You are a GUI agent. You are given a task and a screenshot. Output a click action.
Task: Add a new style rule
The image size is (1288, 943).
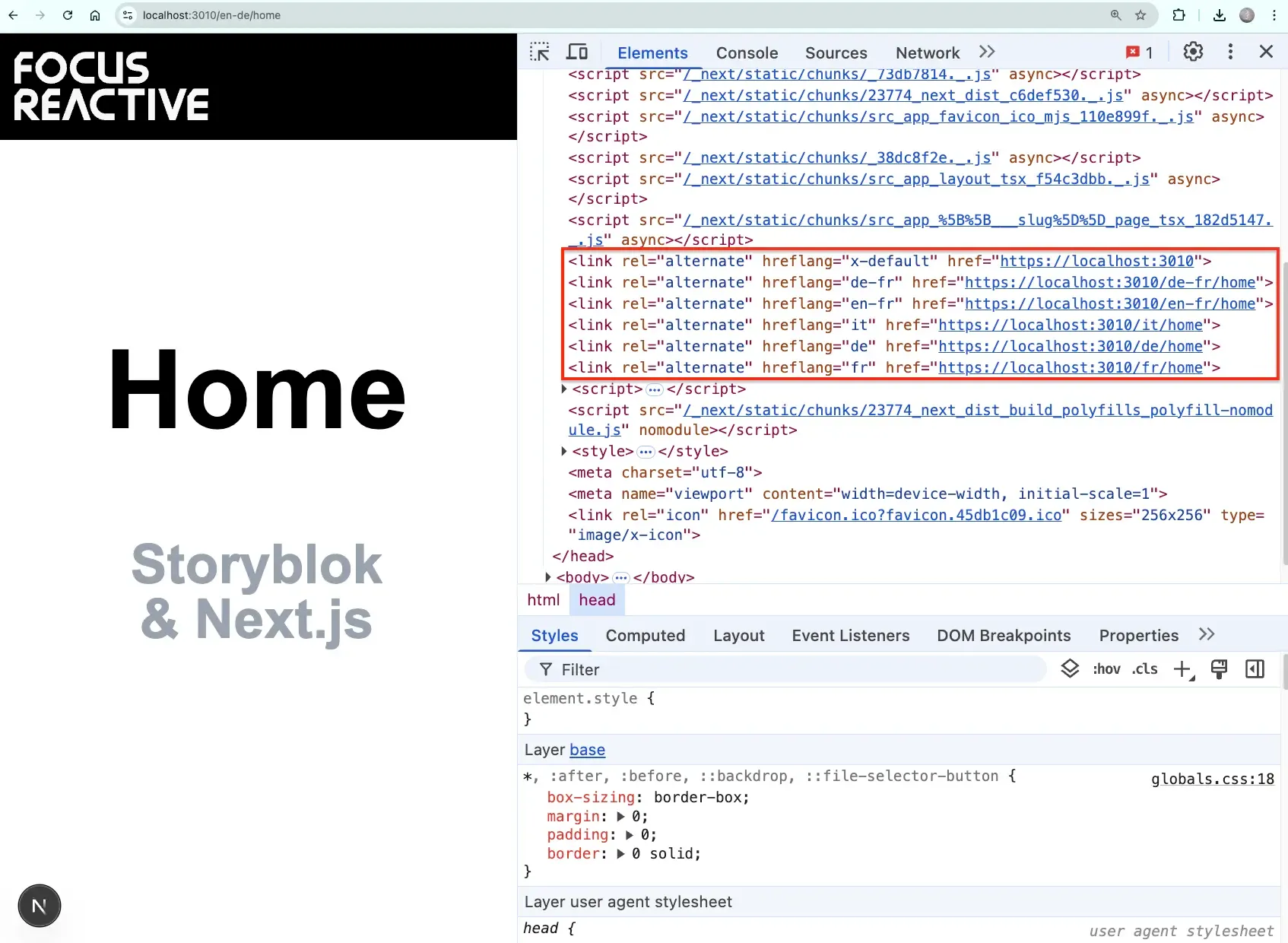point(1183,669)
